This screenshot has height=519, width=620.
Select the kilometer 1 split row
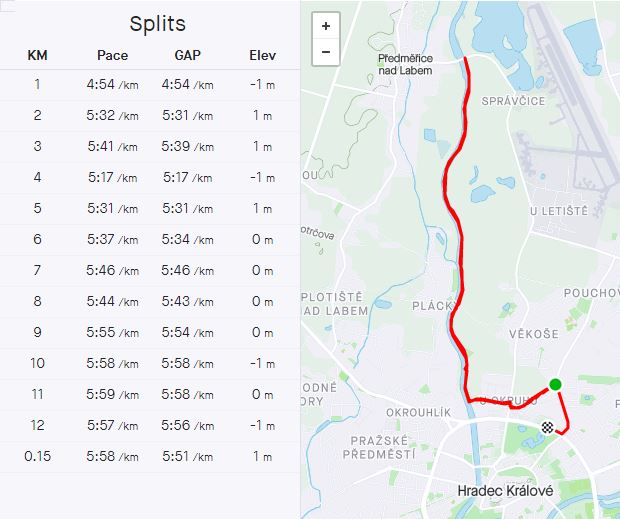[150, 85]
